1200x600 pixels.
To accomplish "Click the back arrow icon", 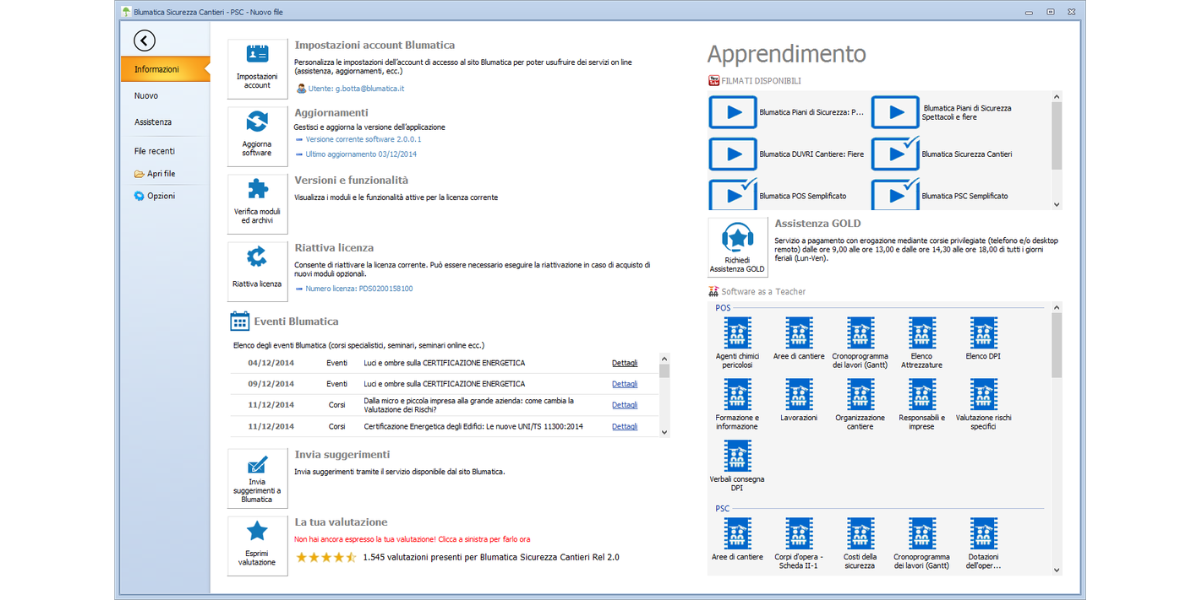I will coord(145,40).
